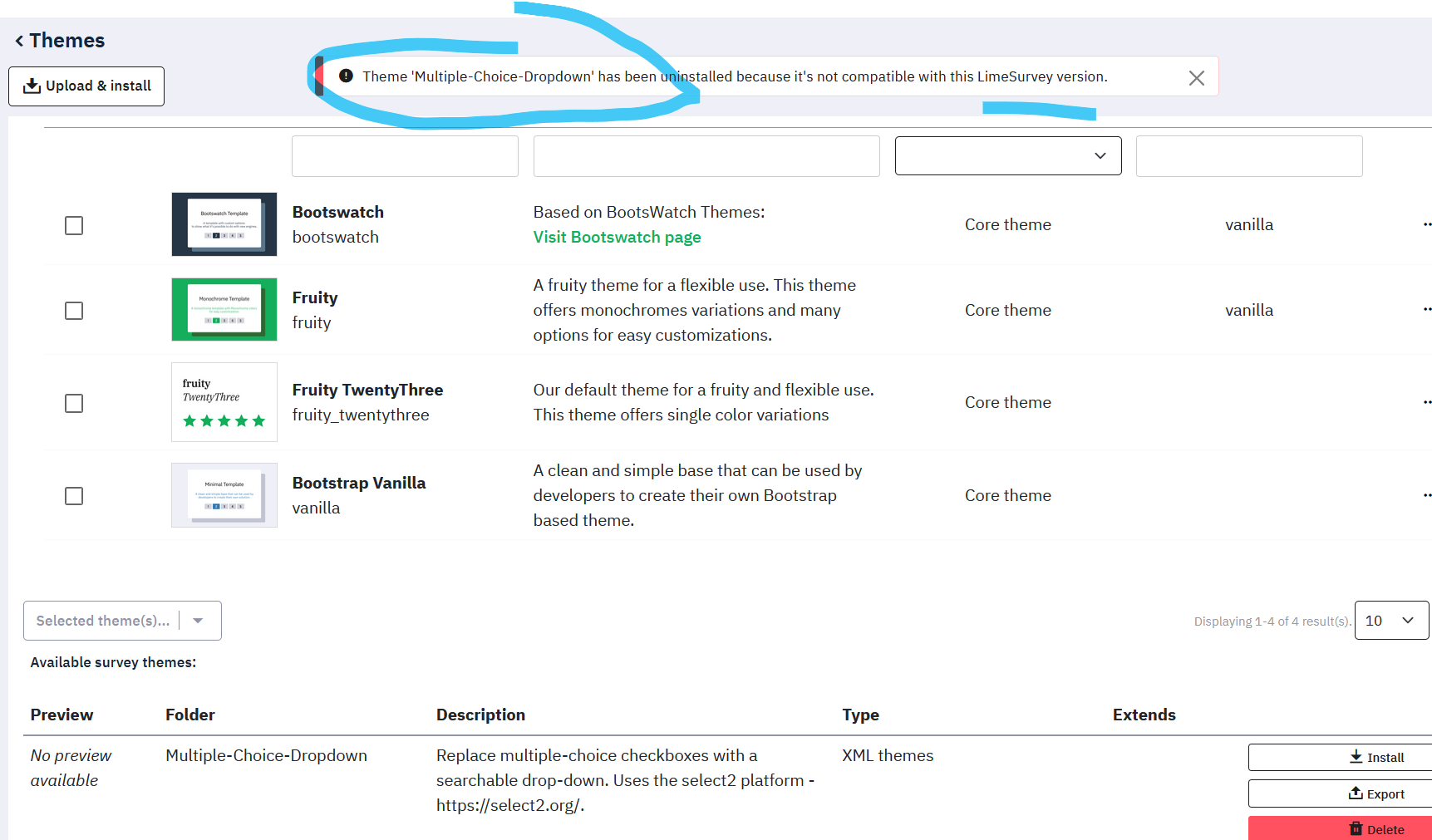
Task: Expand the theme type filter dropdown
Action: pos(1007,156)
